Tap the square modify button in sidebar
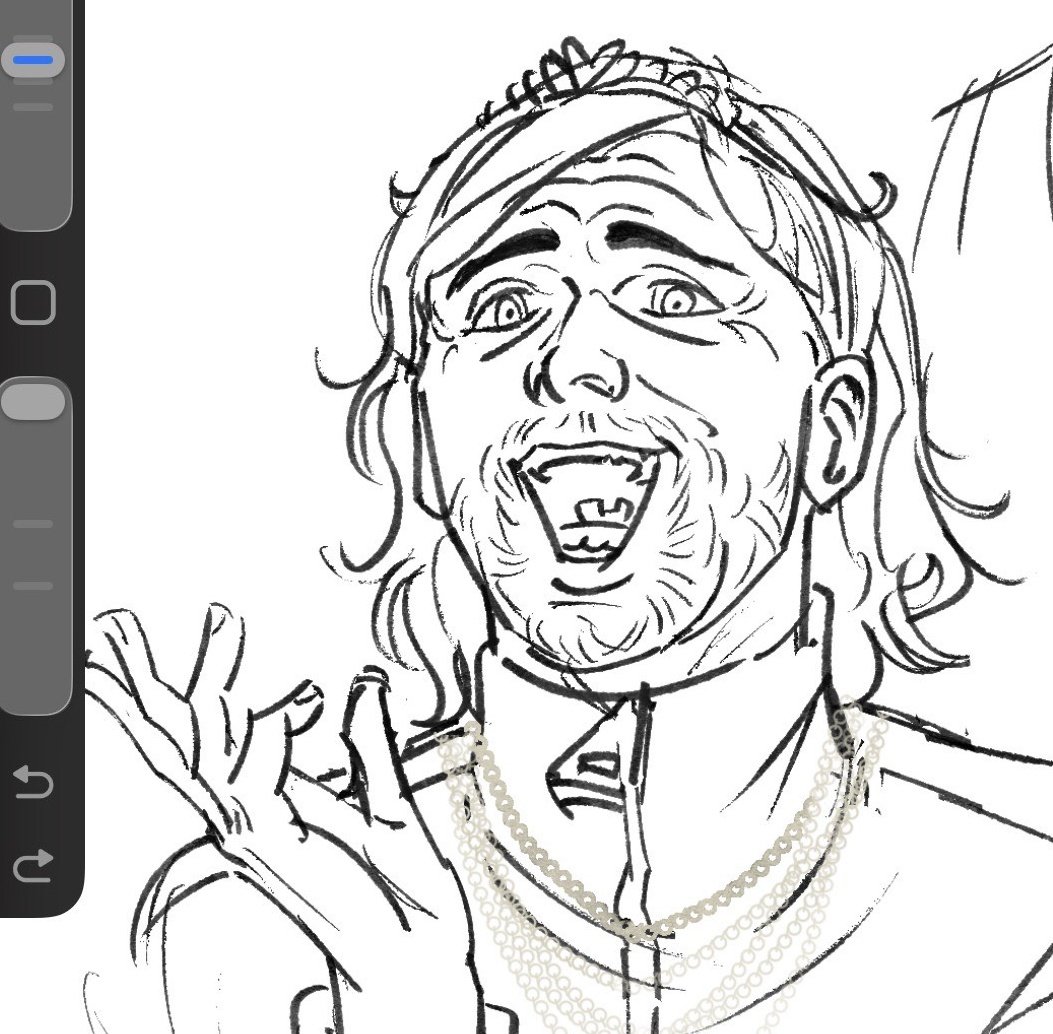This screenshot has height=1034, width=1053. click(x=33, y=303)
